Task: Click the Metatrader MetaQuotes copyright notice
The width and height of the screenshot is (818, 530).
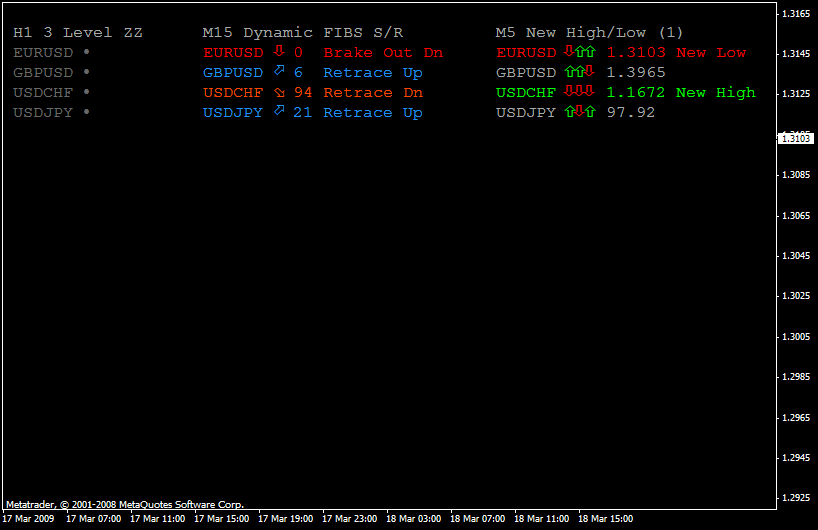Action: point(125,504)
